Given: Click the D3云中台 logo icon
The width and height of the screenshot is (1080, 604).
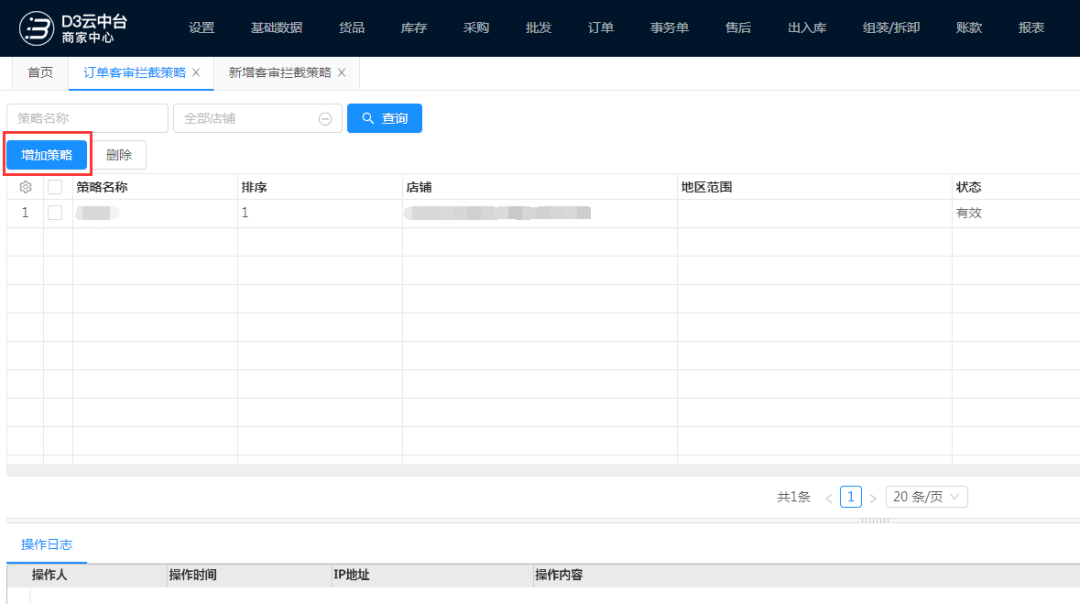Looking at the screenshot, I should [x=36, y=28].
